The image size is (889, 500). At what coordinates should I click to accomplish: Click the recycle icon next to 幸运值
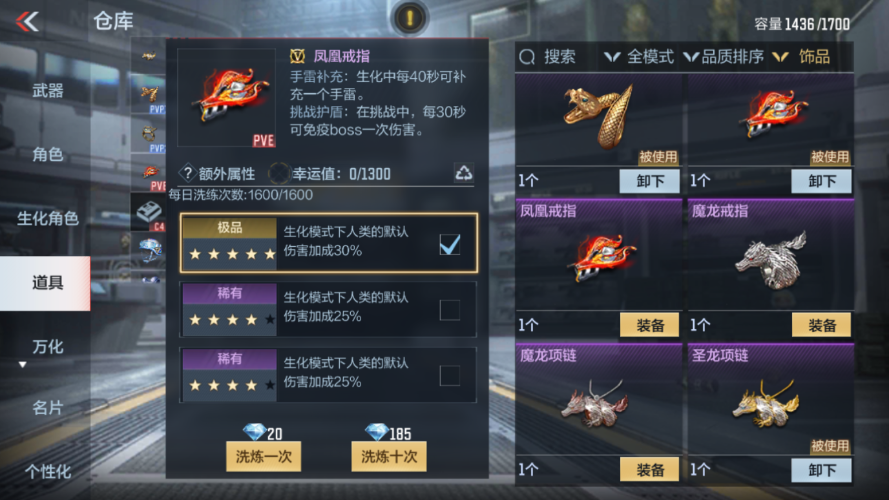[x=464, y=172]
